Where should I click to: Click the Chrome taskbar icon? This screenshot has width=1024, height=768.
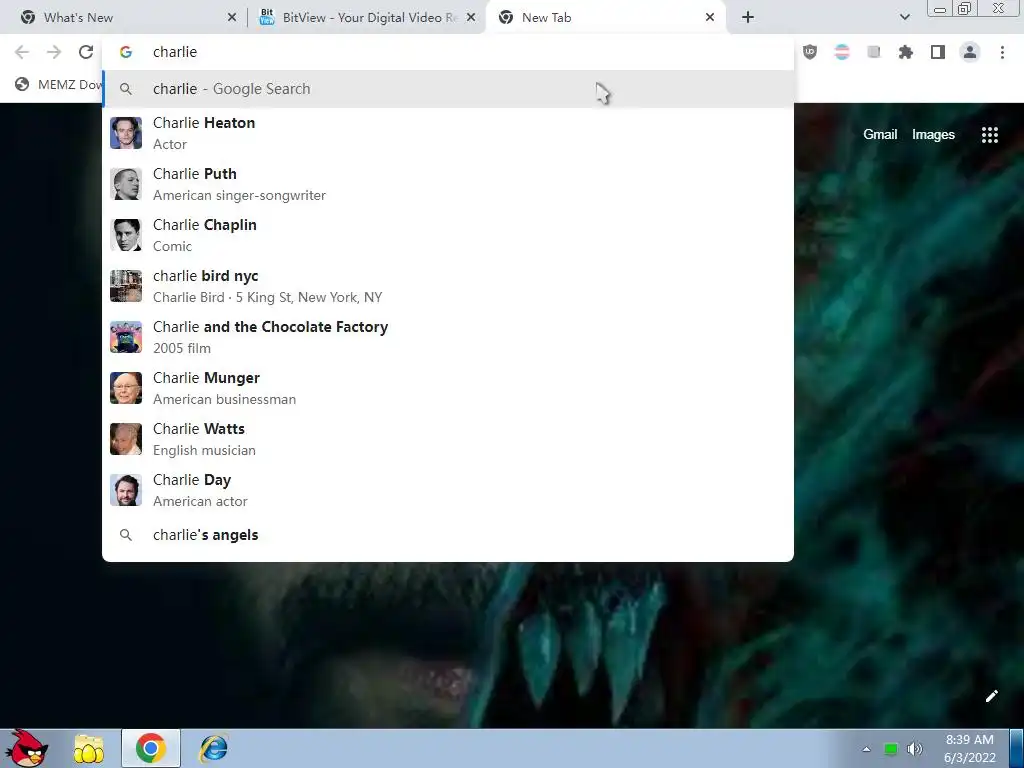(x=151, y=748)
